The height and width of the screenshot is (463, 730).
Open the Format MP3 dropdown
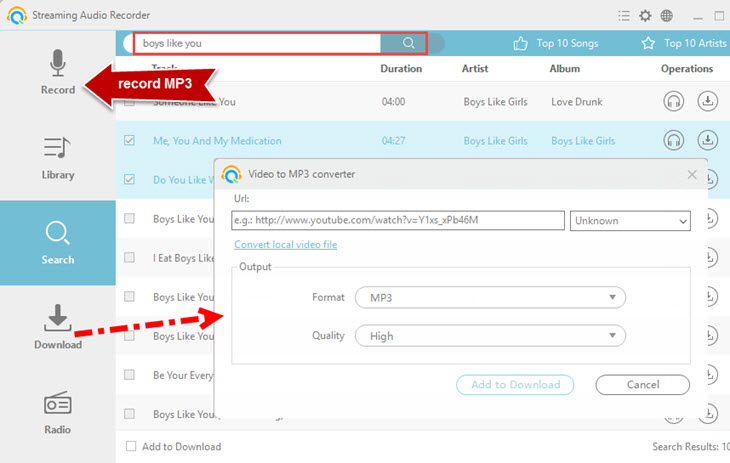click(x=490, y=298)
